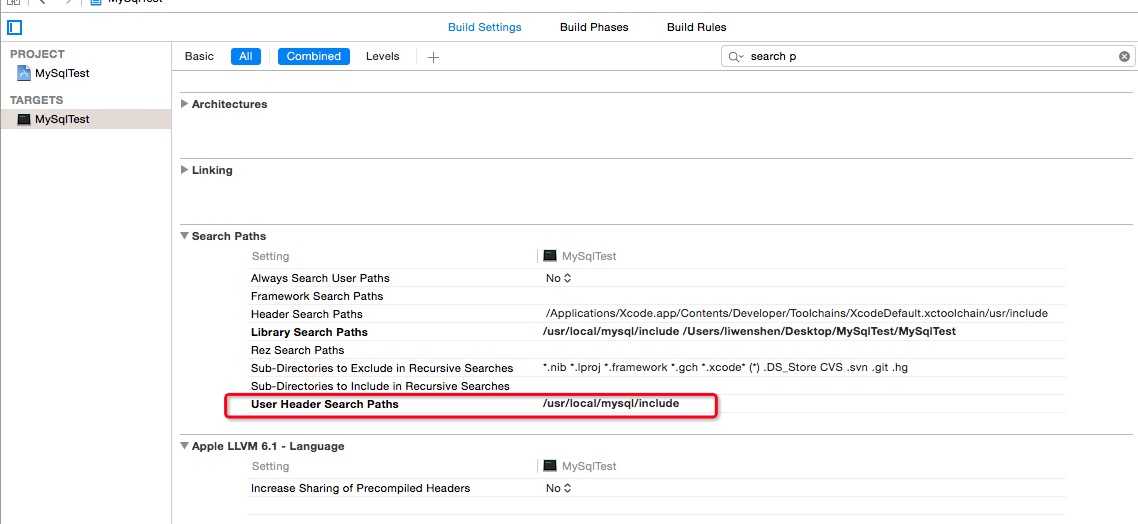This screenshot has width=1138, height=524.
Task: Click Header Search Paths Xcode toolchain value
Action: point(797,314)
